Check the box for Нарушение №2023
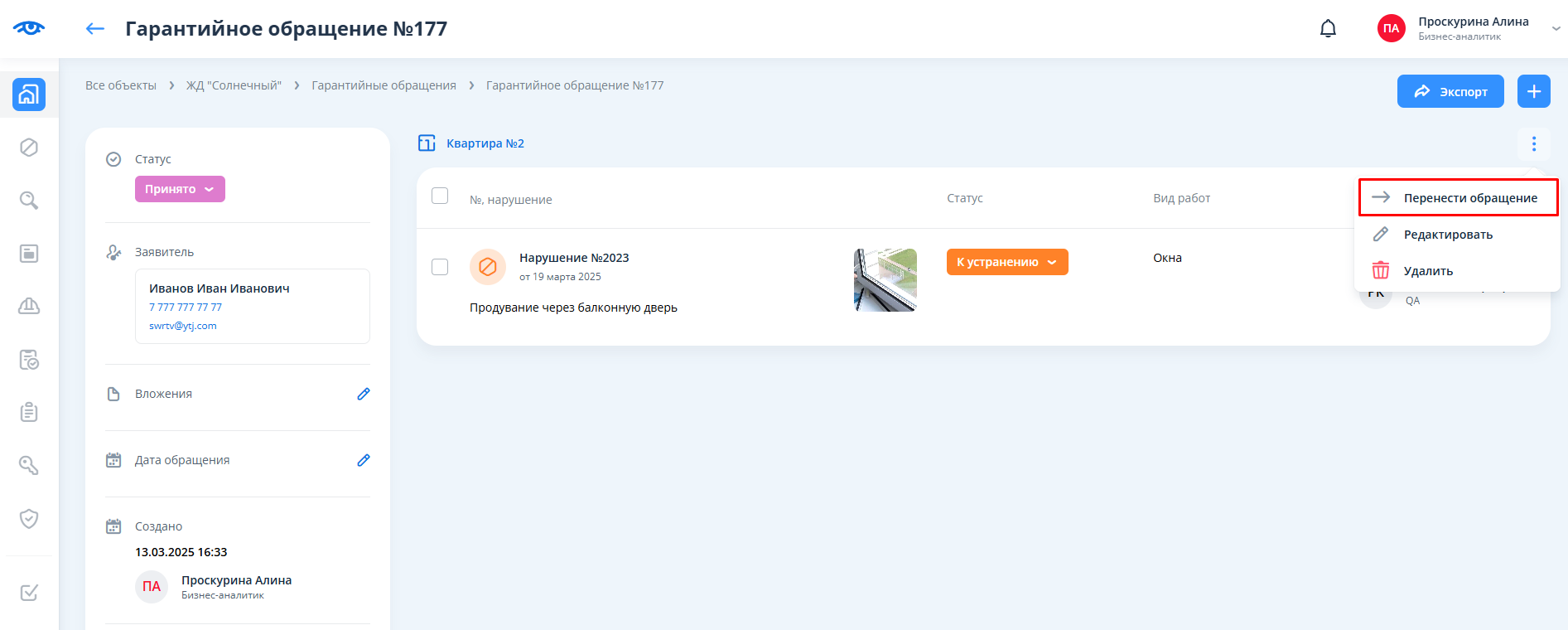 point(440,267)
